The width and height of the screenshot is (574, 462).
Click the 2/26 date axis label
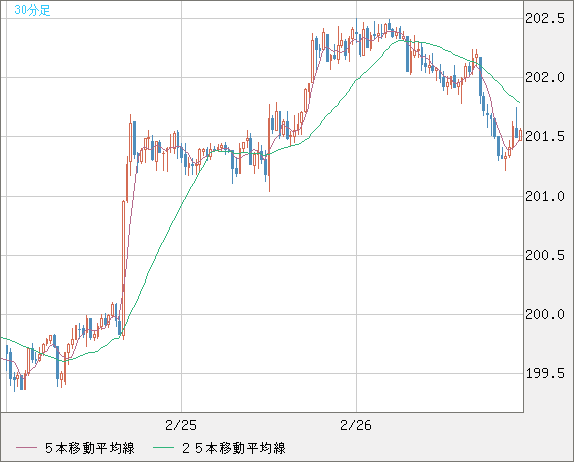(356, 425)
